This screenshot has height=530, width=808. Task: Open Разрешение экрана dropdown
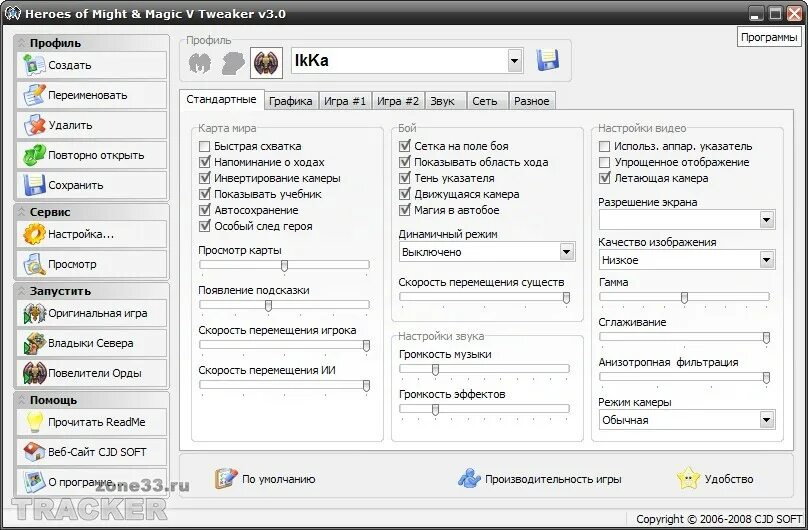pos(766,220)
